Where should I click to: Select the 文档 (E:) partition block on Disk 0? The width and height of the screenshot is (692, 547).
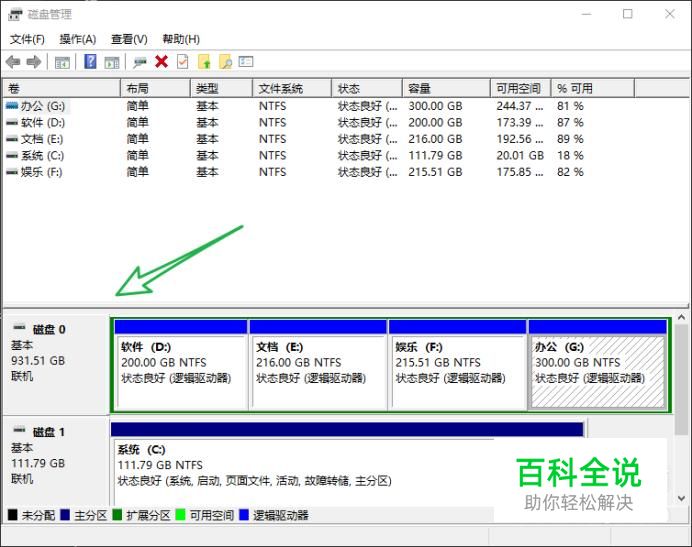(x=318, y=365)
